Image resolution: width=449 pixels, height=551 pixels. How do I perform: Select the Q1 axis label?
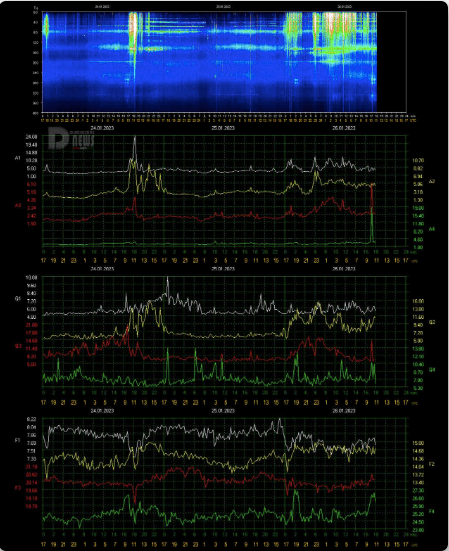[x=18, y=299]
